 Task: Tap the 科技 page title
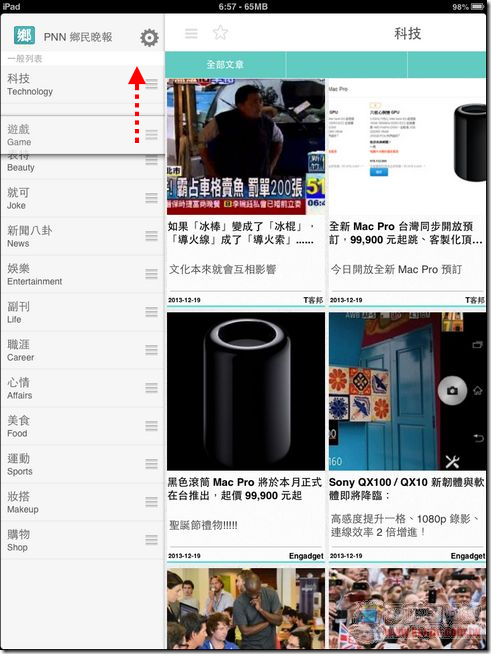[408, 33]
